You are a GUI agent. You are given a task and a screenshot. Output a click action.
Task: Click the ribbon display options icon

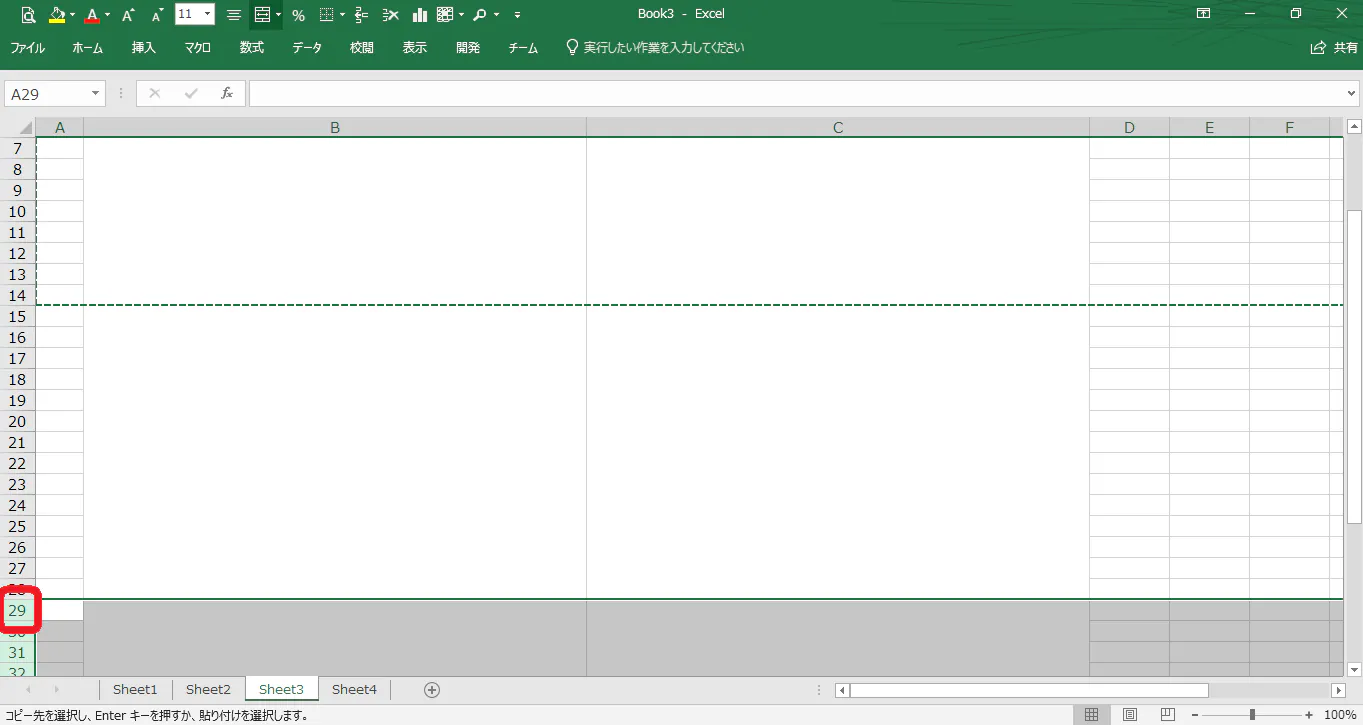click(1204, 14)
